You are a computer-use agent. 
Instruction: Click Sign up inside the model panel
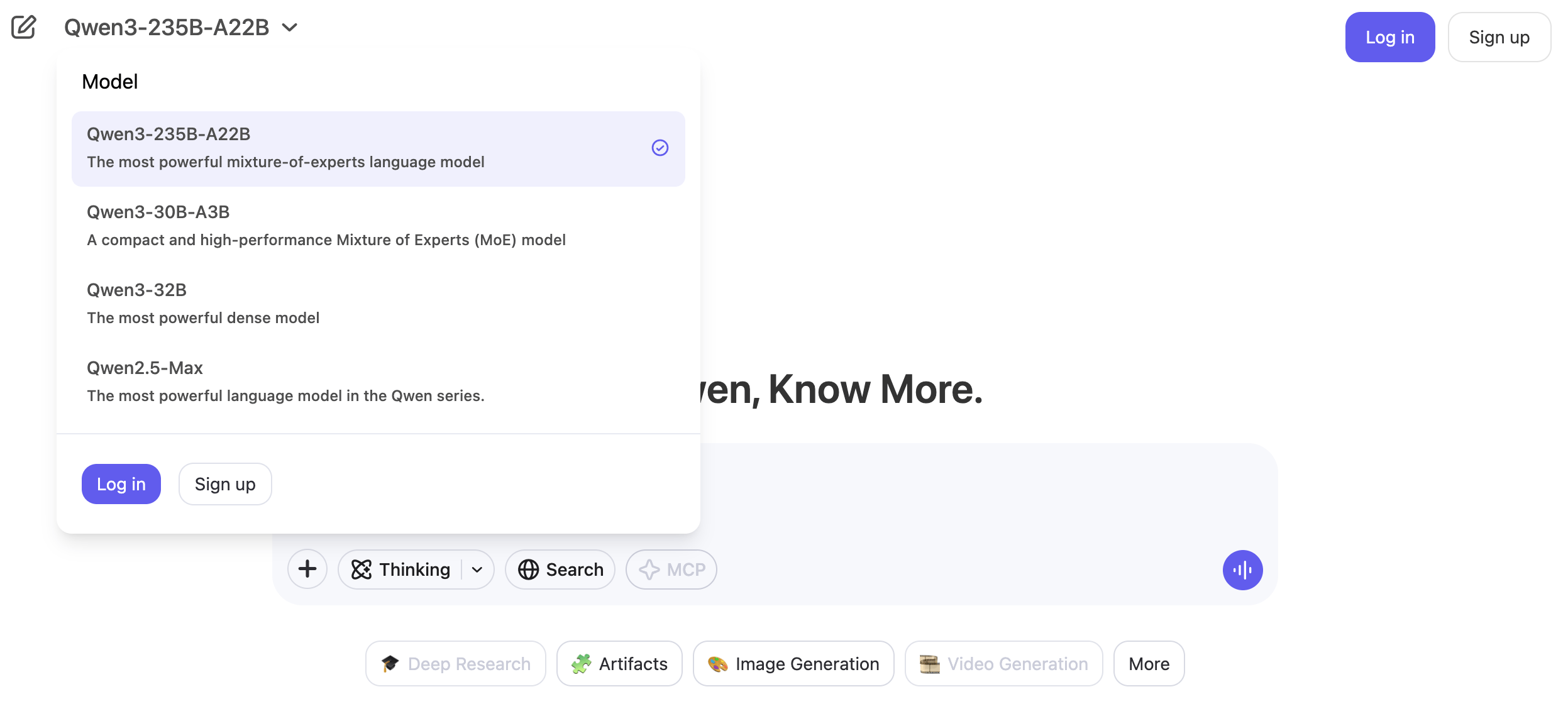click(x=225, y=484)
